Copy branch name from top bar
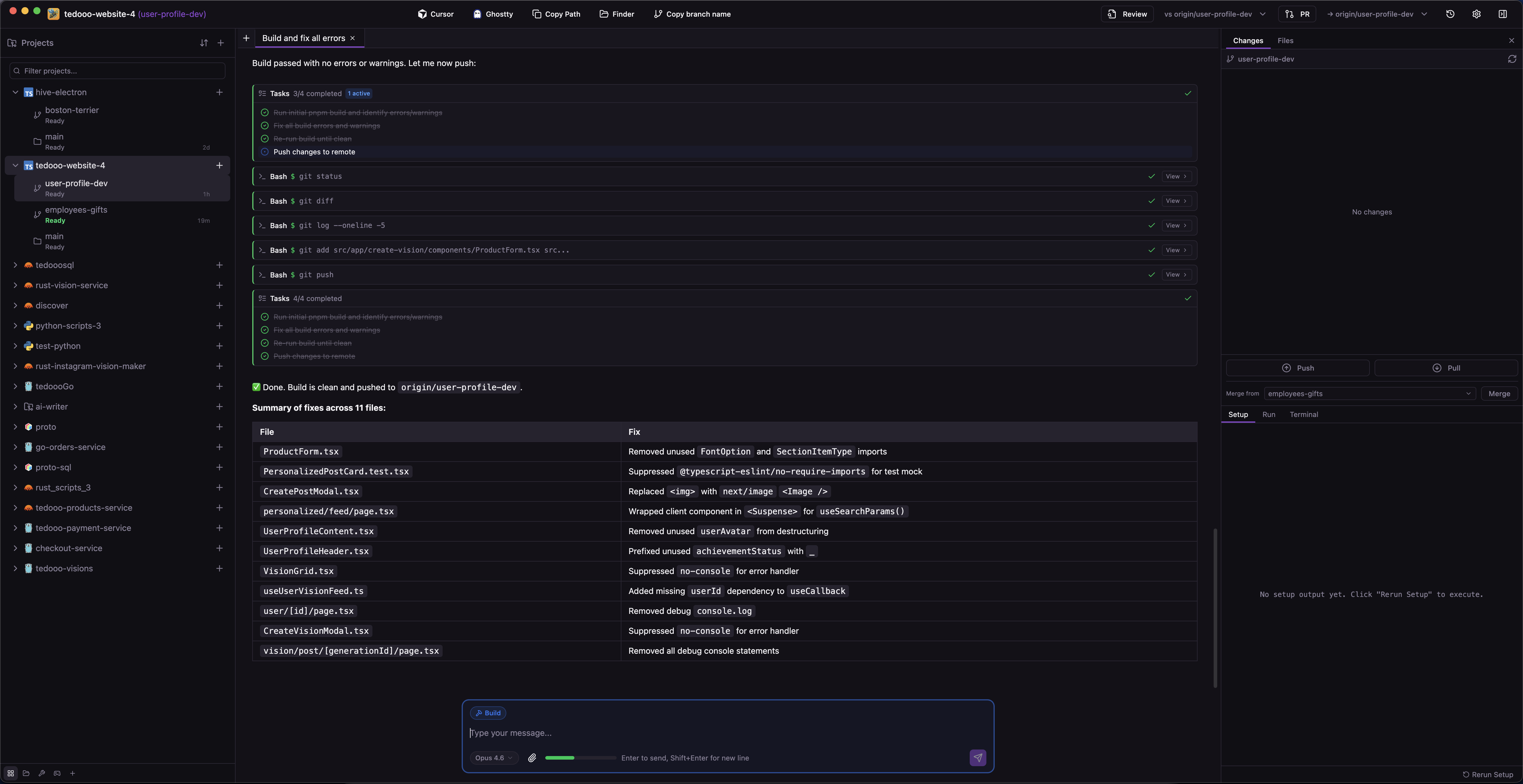Screen dimensions: 1523x784 (x=692, y=14)
